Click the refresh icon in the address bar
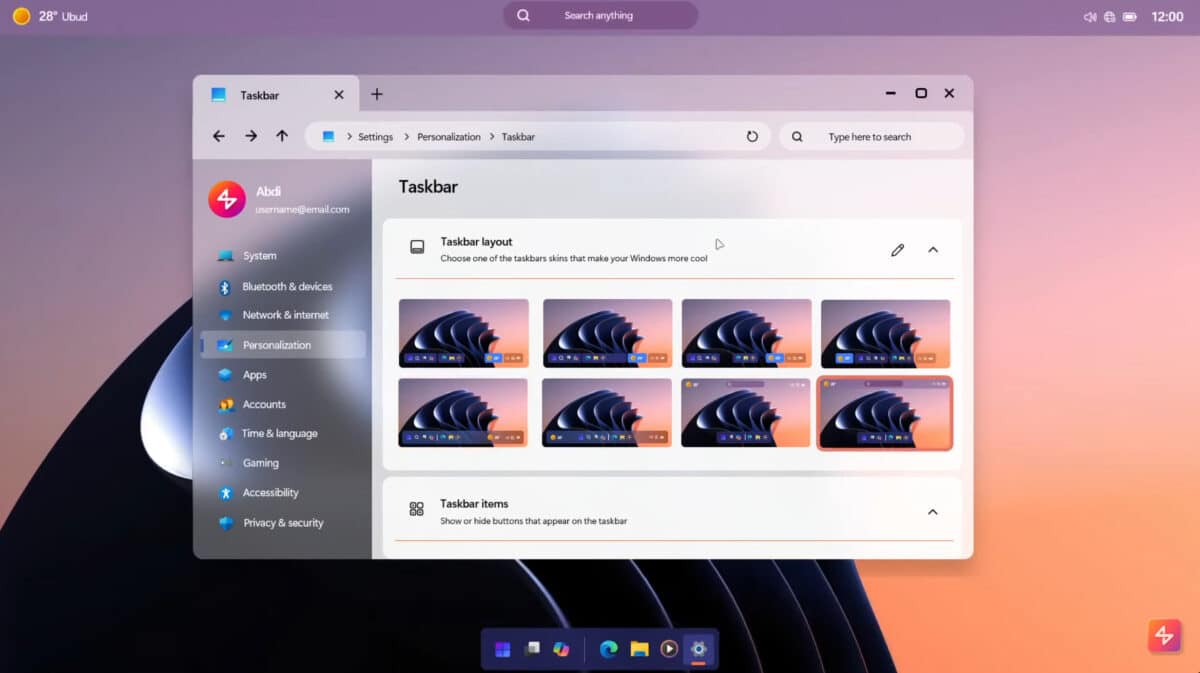This screenshot has width=1200, height=673. (x=752, y=136)
